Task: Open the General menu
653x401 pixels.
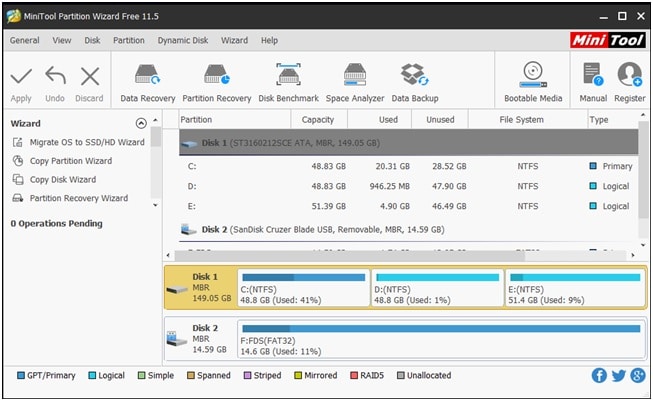Action: (x=25, y=40)
